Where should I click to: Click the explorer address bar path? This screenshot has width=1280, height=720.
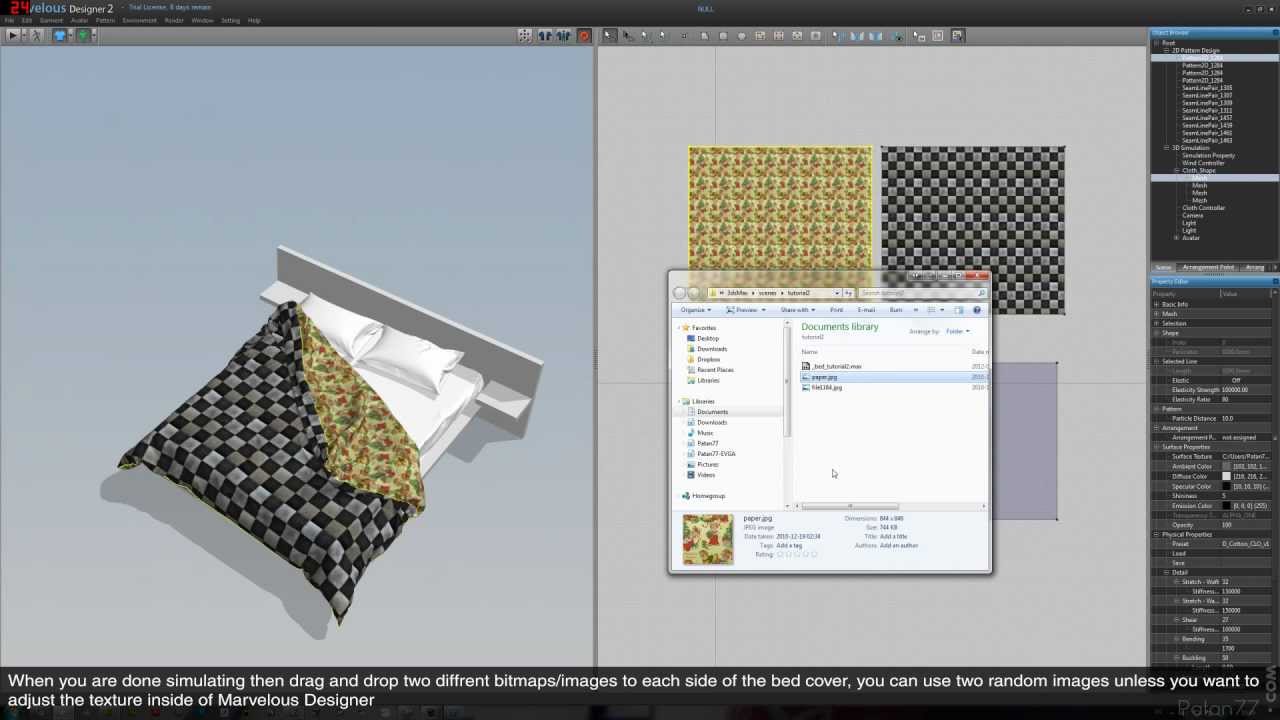775,293
